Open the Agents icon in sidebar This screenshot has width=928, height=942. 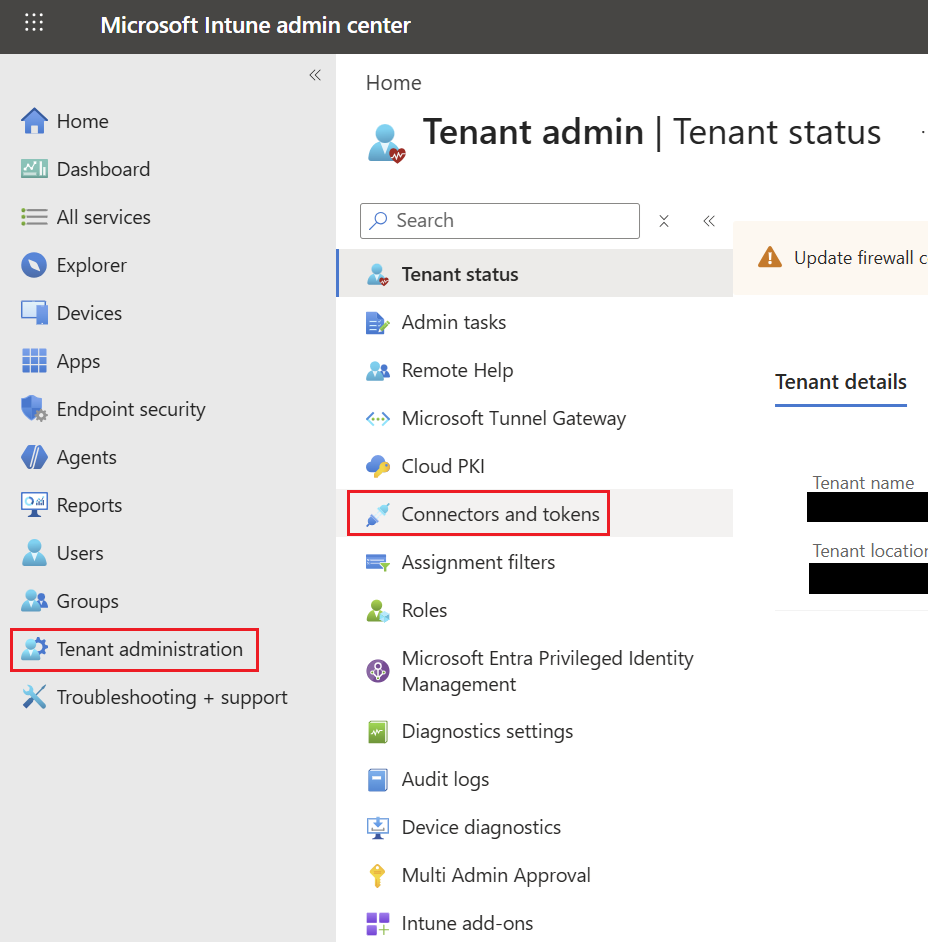(34, 457)
